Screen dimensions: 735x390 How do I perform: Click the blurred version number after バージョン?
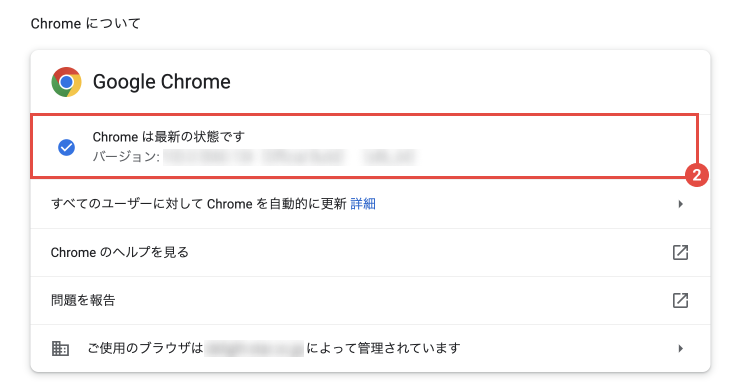[x=290, y=157]
